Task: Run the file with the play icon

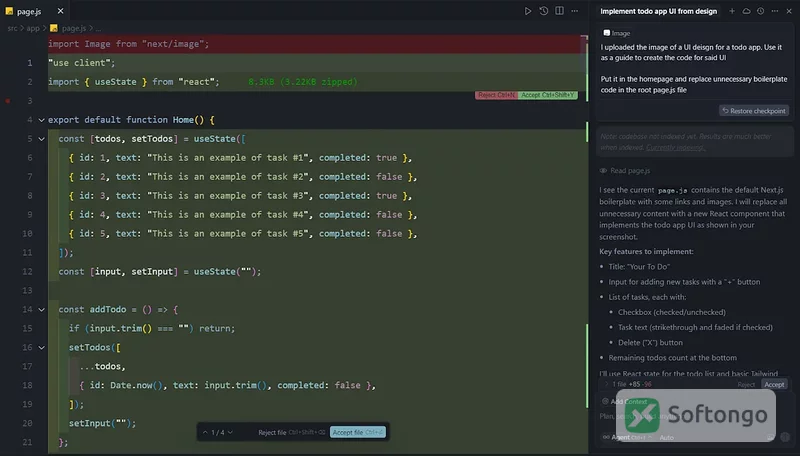Action: click(528, 11)
